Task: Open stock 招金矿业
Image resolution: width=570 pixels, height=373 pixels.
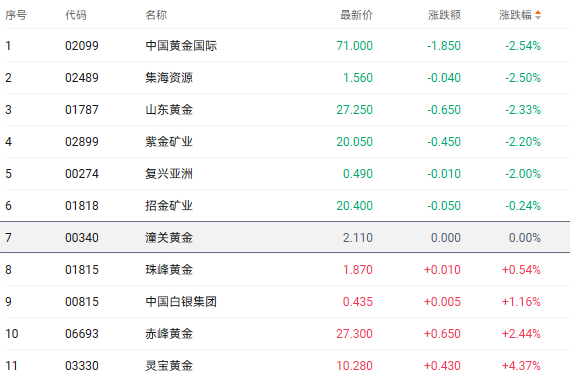Action: click(169, 205)
